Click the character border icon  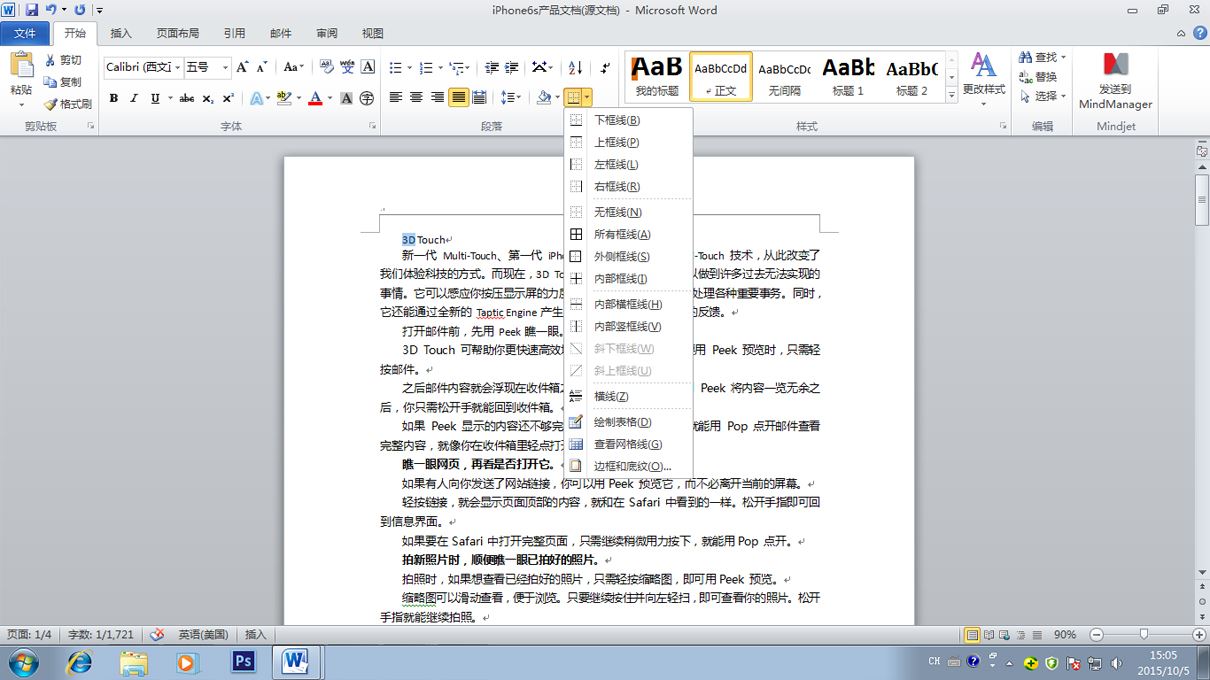coord(368,67)
